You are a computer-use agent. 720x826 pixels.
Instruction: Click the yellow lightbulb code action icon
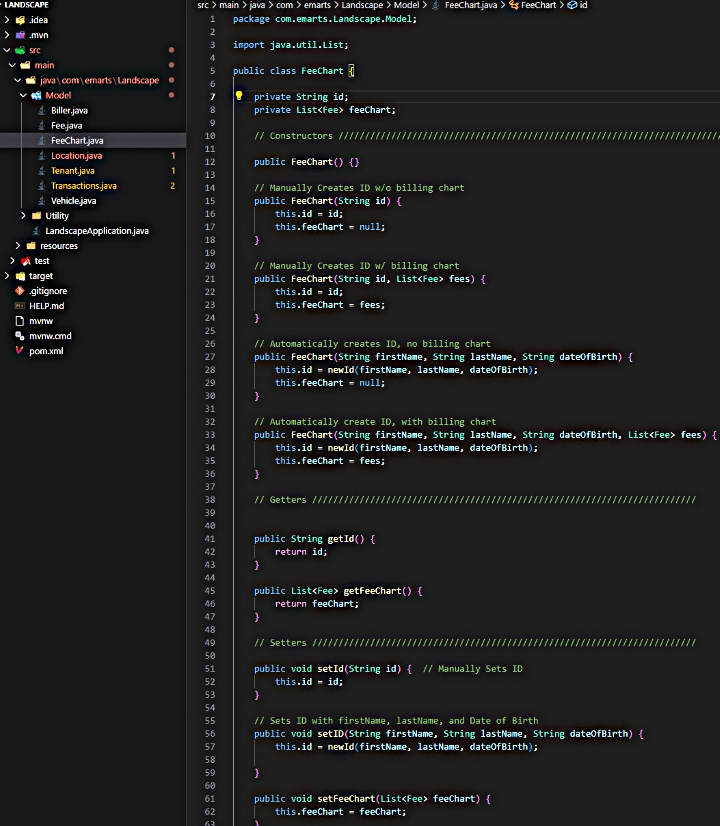click(240, 97)
